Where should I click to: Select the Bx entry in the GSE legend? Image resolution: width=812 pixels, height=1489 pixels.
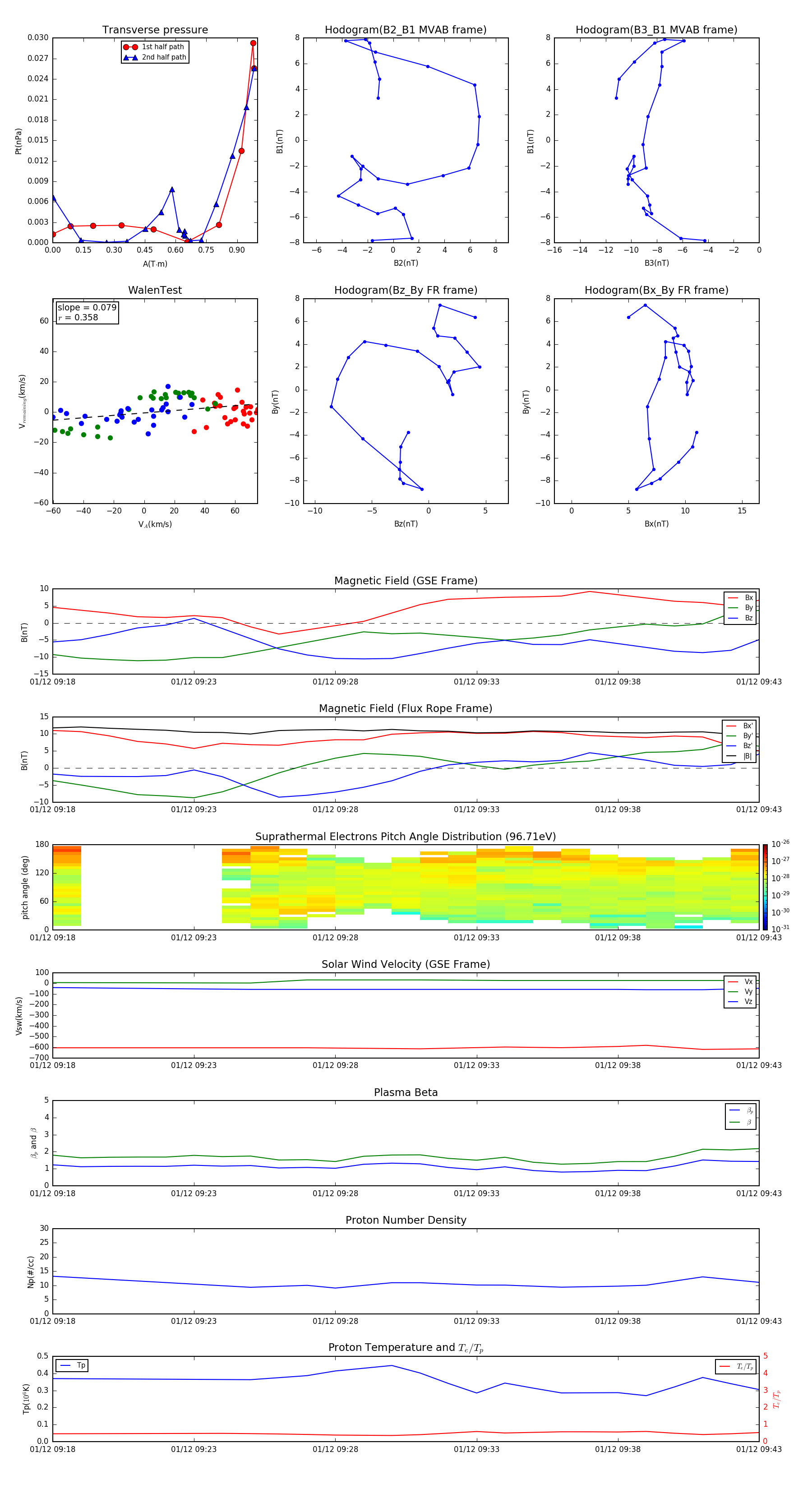(x=740, y=598)
